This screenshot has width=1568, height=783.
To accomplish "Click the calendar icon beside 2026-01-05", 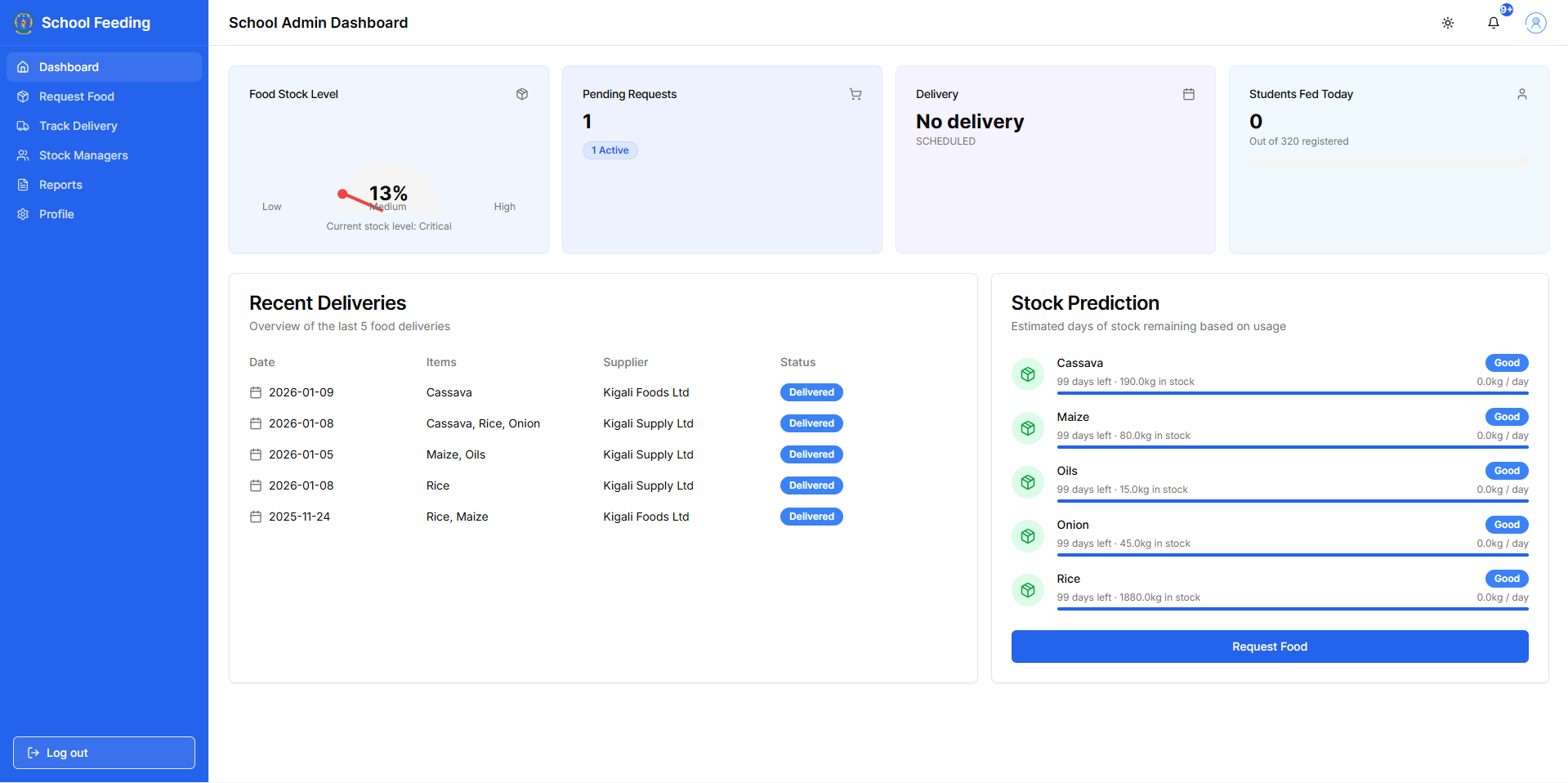I will 256,454.
